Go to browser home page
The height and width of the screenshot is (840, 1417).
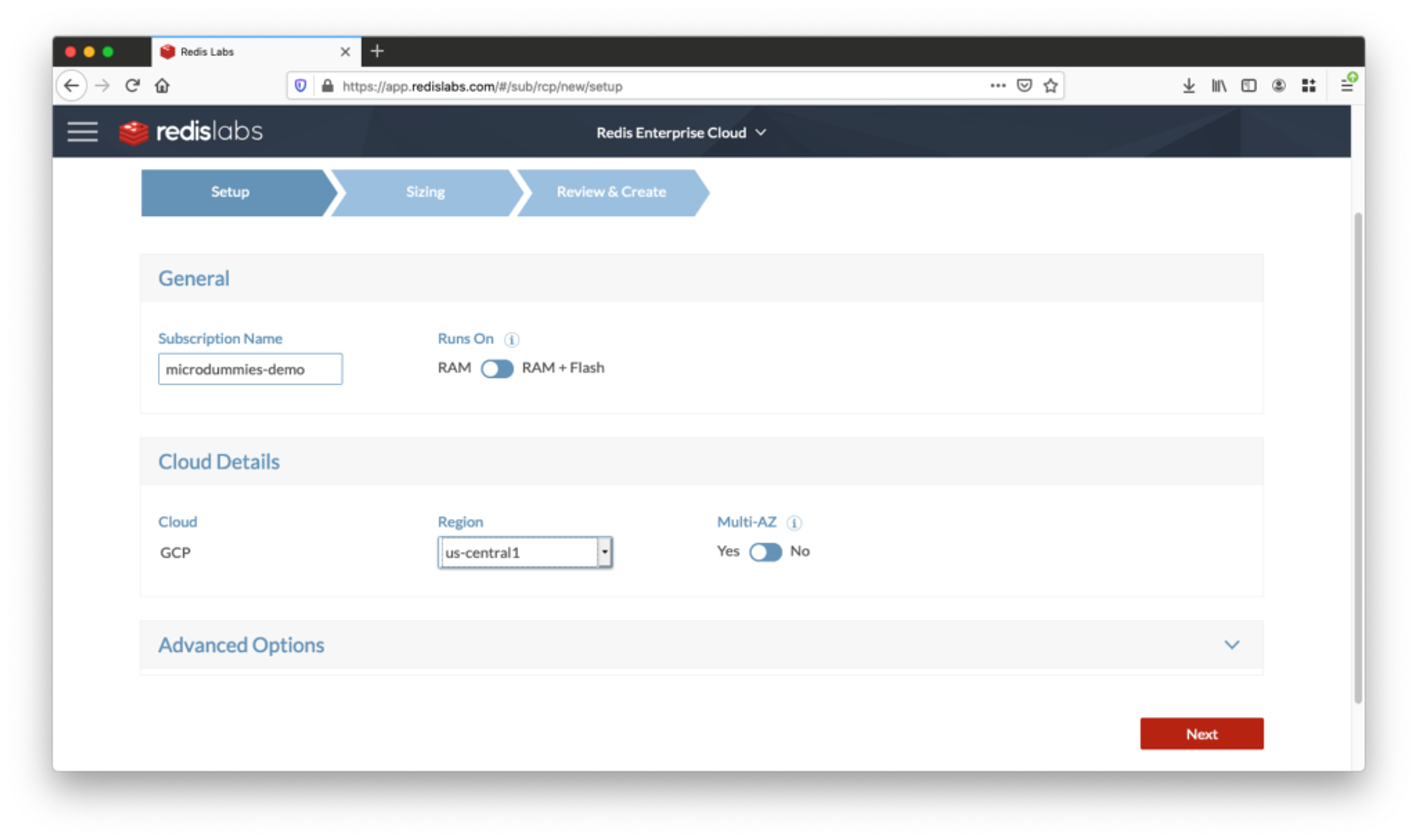pos(162,86)
